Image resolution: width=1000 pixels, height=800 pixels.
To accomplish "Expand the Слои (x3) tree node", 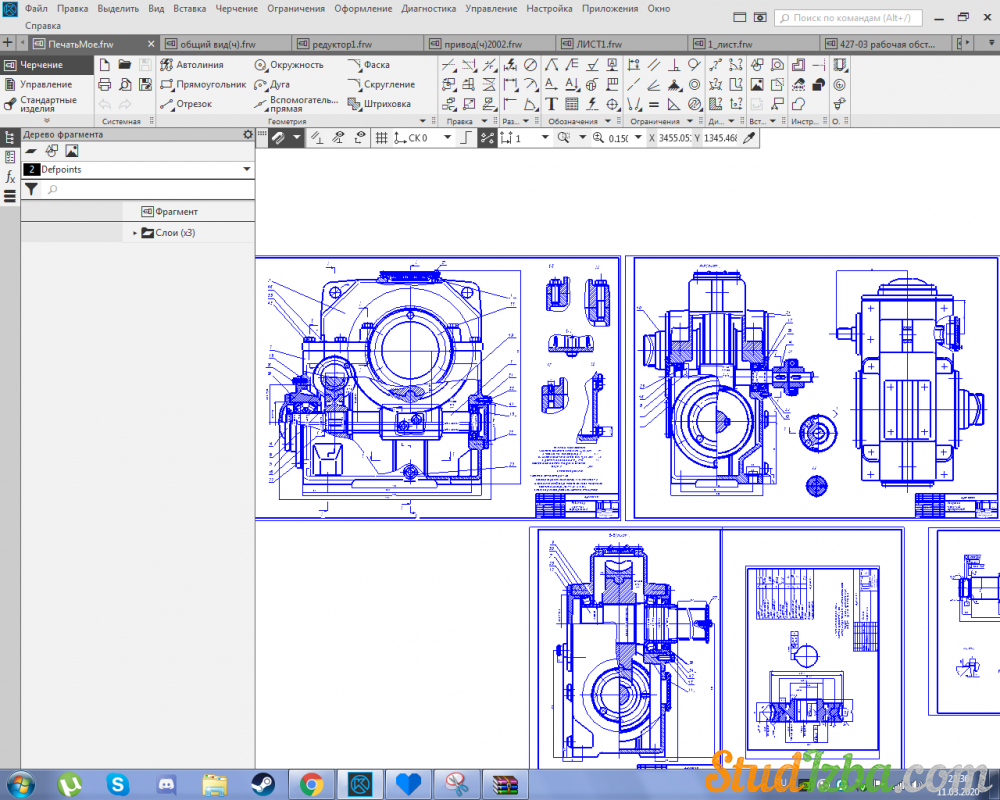I will [135, 233].
